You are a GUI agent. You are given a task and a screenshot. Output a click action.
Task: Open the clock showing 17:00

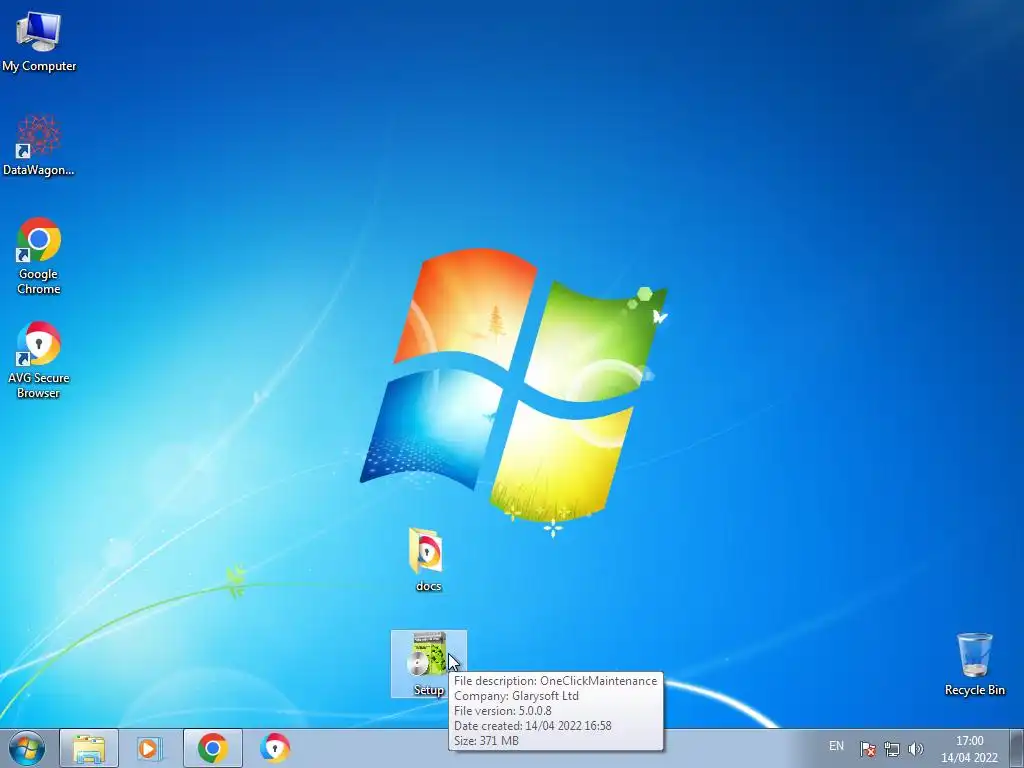tap(969, 749)
